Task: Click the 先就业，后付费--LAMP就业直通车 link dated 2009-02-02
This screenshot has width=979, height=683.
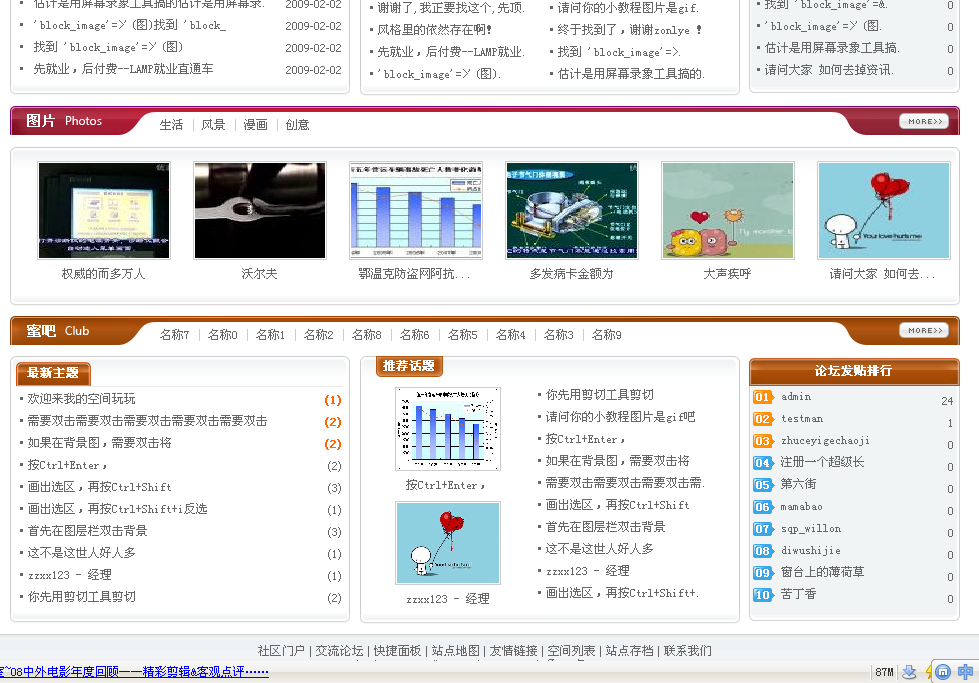Action: coord(123,69)
